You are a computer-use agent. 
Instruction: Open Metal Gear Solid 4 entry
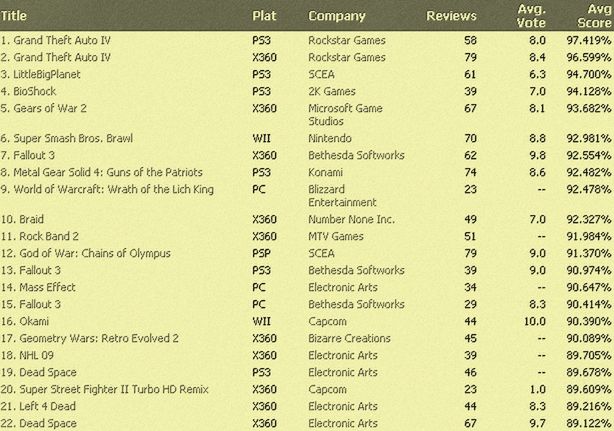pyautogui.click(x=108, y=172)
